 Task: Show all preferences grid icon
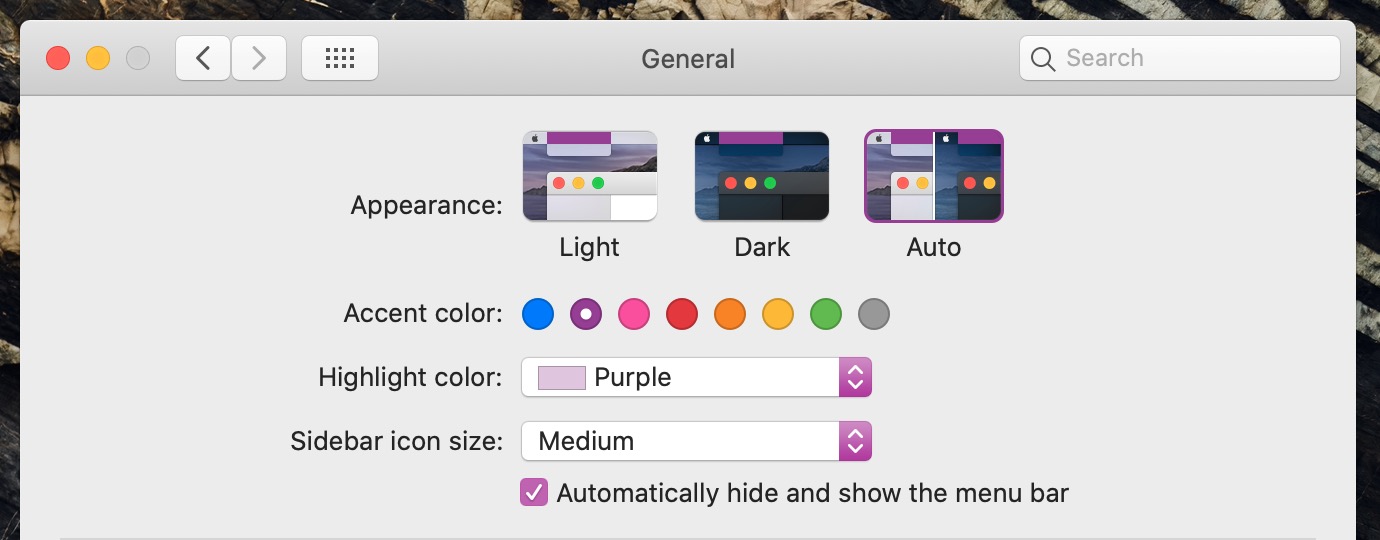pos(340,58)
